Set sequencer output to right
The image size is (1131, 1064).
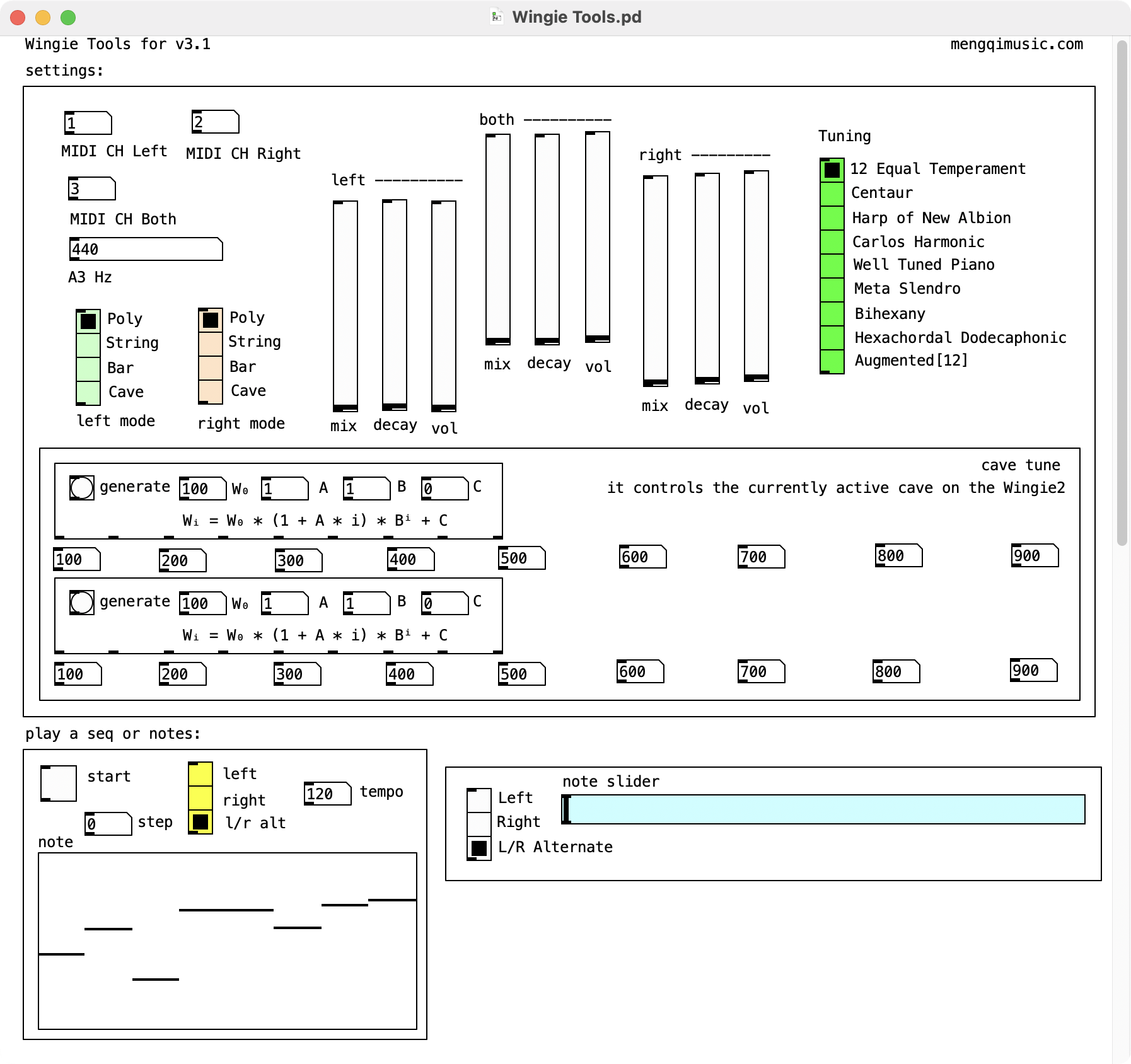(x=200, y=798)
